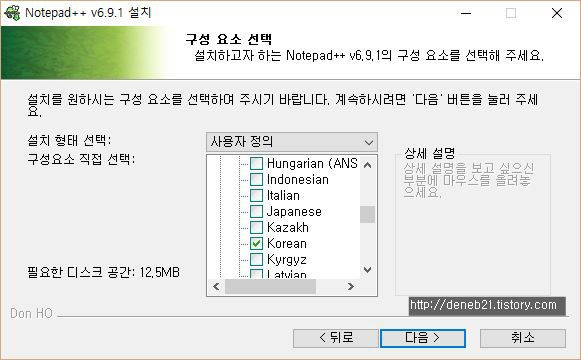Click the component list scroll up arrow
This screenshot has width=581, height=360.
click(x=368, y=165)
